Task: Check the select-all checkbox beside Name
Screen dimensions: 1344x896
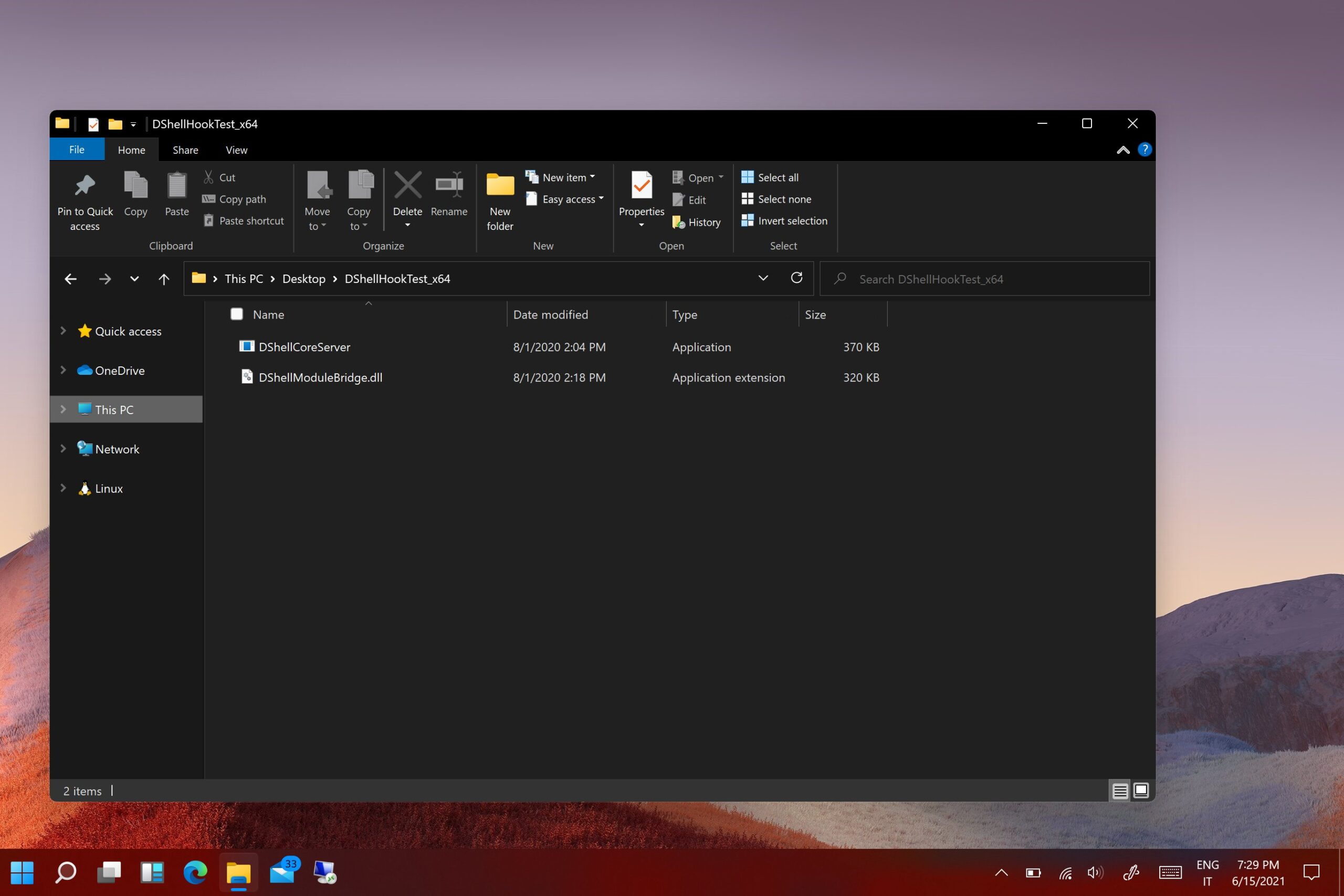Action: 236,314
